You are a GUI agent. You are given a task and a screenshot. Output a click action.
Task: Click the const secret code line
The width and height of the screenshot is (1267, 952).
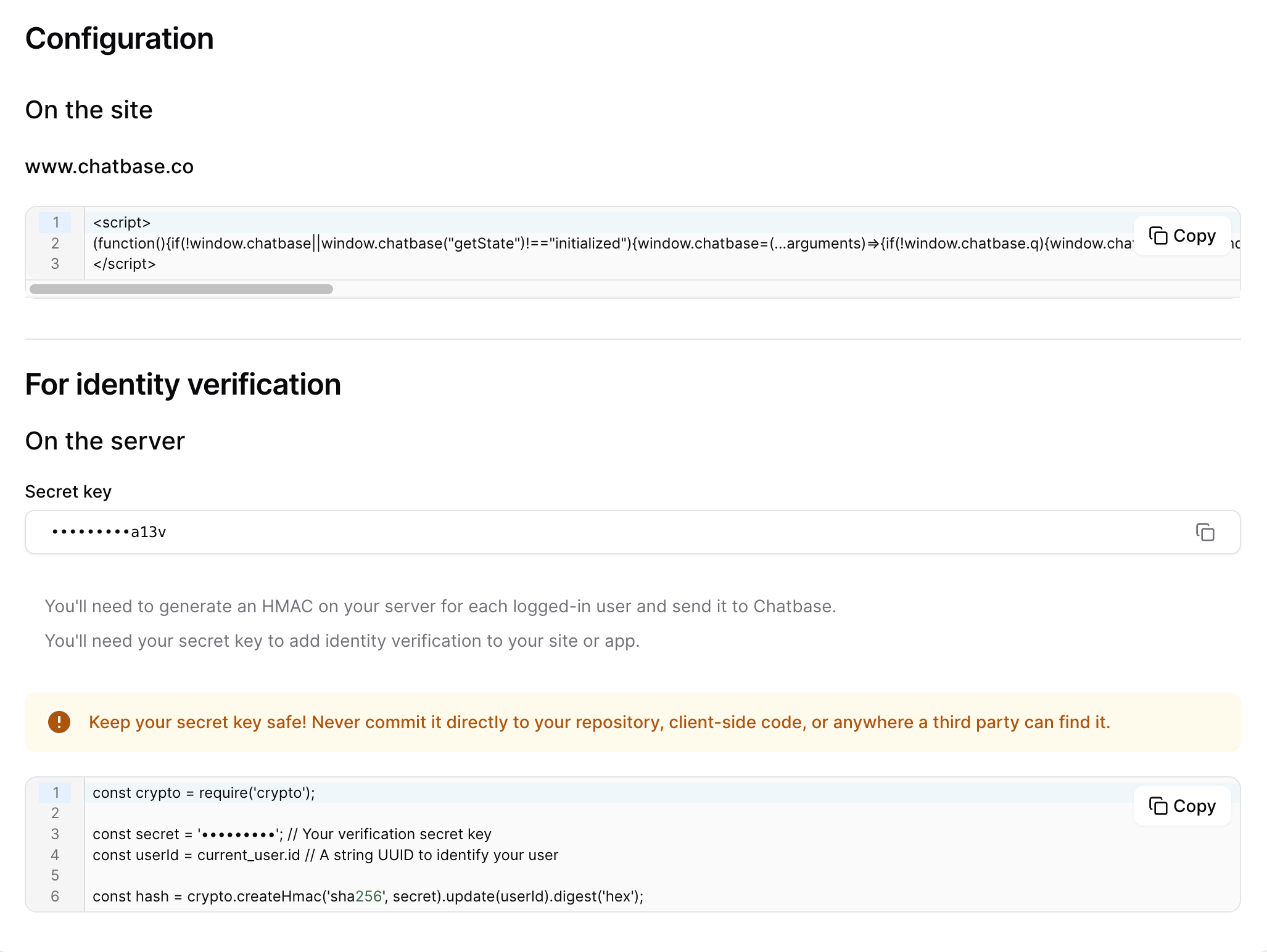click(292, 834)
